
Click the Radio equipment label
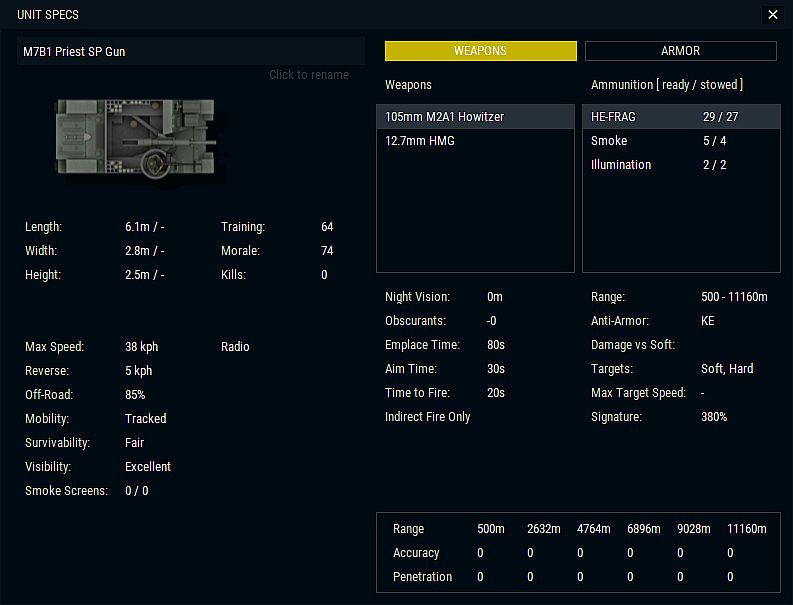click(235, 347)
